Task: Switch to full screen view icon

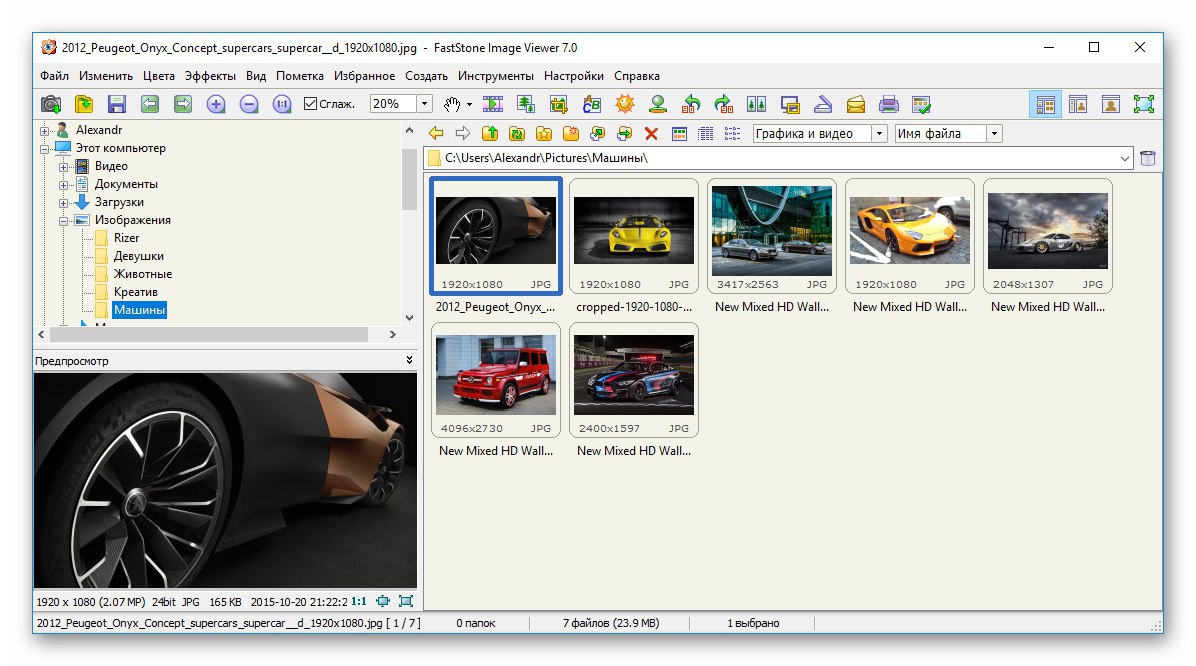Action: pyautogui.click(x=1144, y=104)
